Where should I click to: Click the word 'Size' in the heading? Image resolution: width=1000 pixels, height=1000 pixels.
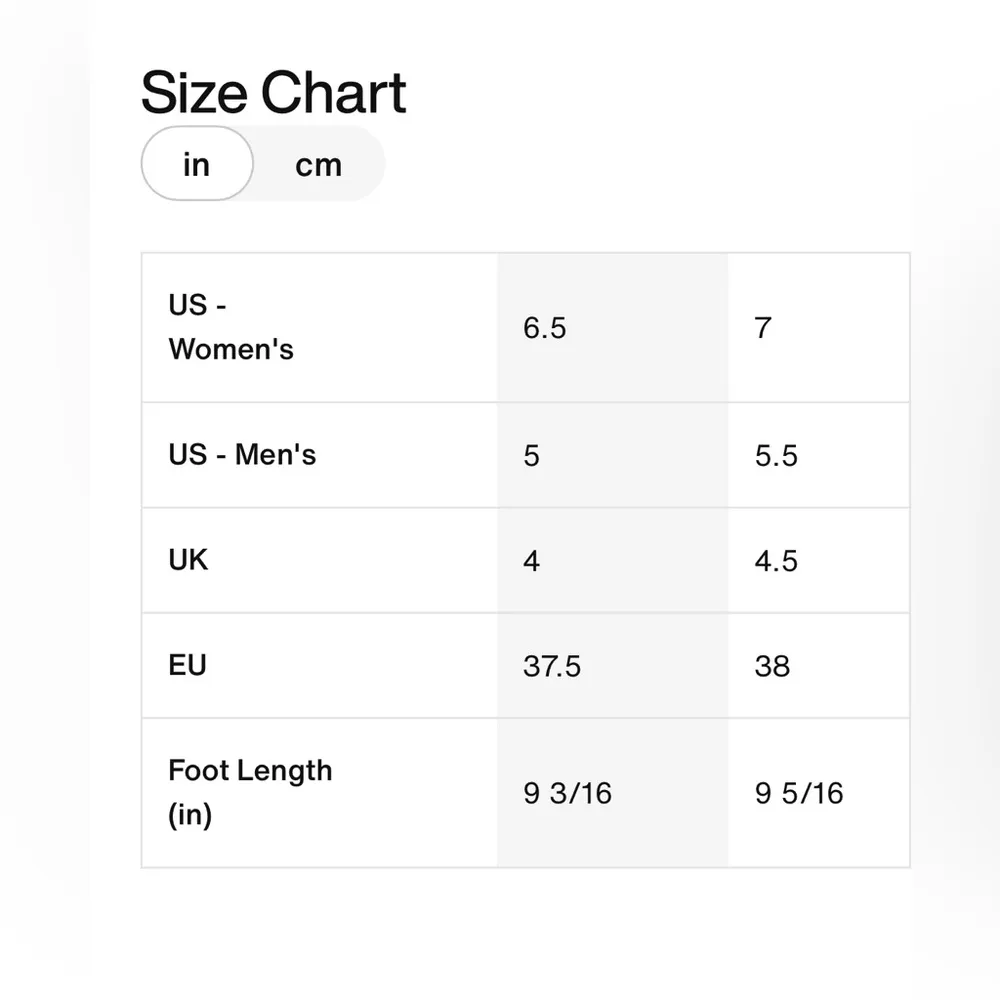click(x=194, y=93)
